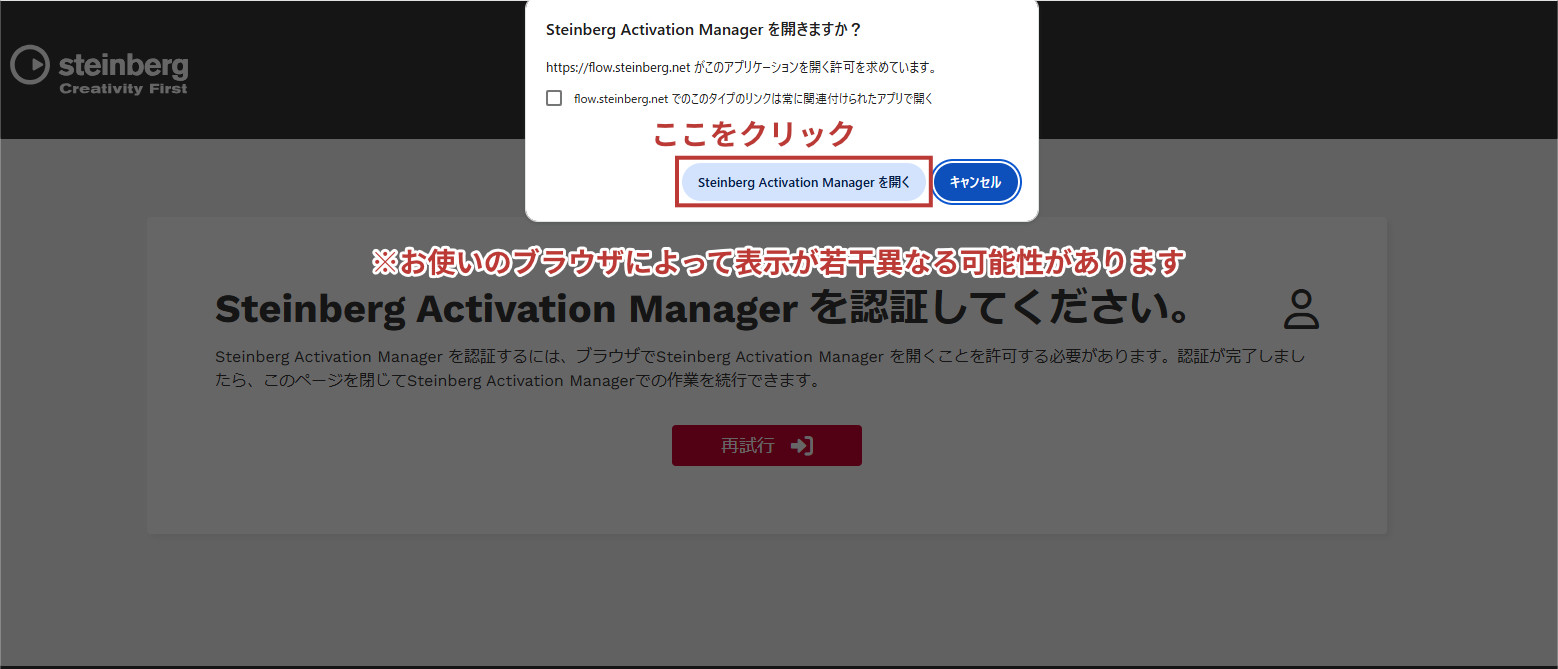Click the Steinberg logo in the header
The width and height of the screenshot is (1558, 669).
click(x=99, y=69)
